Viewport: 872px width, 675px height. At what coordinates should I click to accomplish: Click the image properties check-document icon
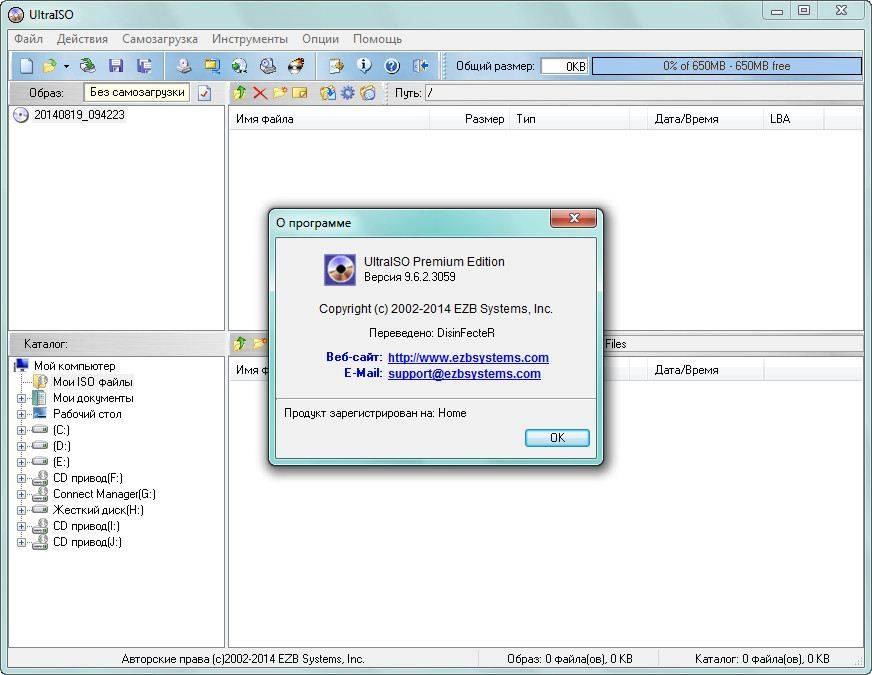pyautogui.click(x=205, y=93)
